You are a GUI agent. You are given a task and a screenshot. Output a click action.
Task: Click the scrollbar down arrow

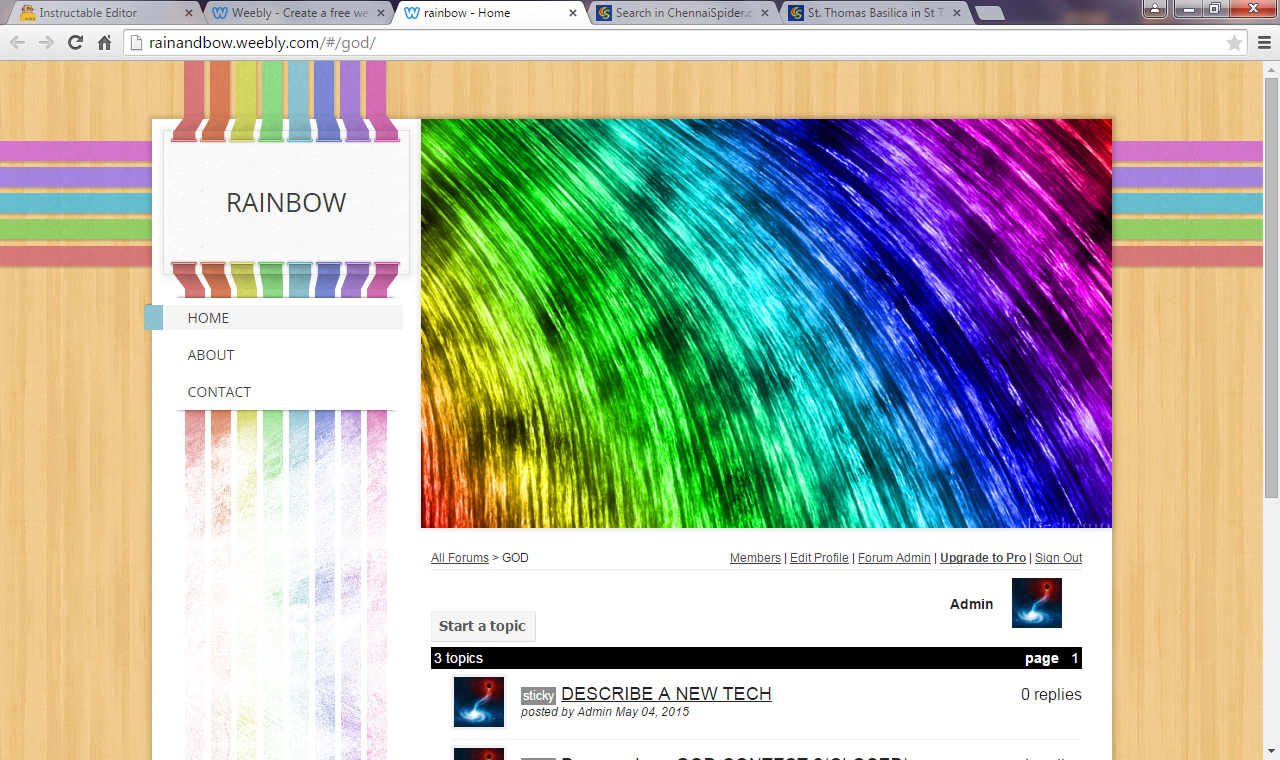[1271, 752]
